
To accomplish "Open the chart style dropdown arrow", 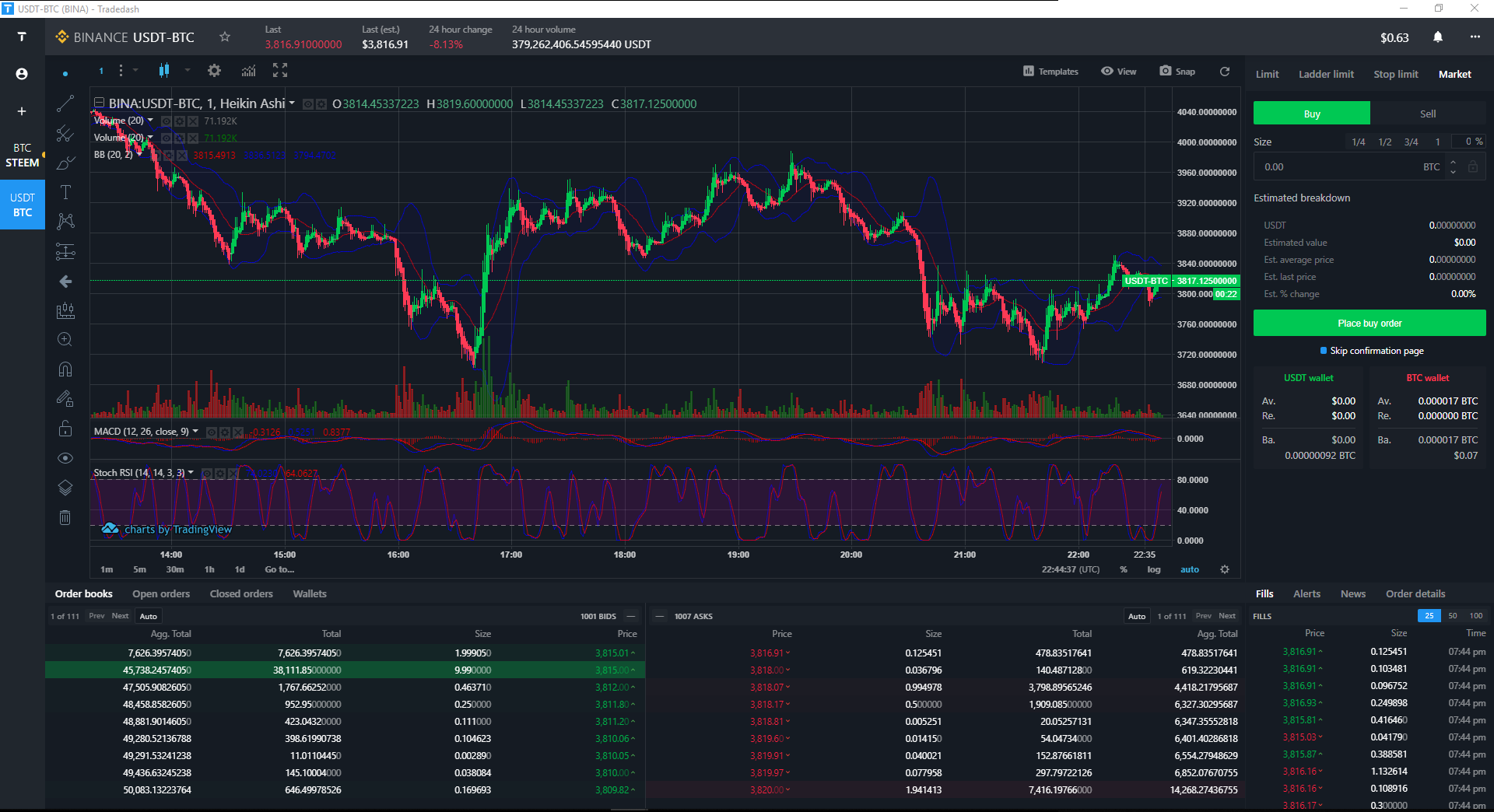I will (188, 70).
